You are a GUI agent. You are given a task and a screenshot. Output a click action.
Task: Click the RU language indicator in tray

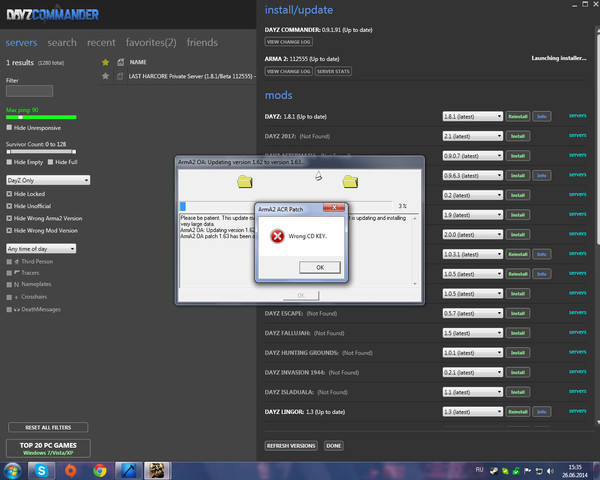point(479,470)
